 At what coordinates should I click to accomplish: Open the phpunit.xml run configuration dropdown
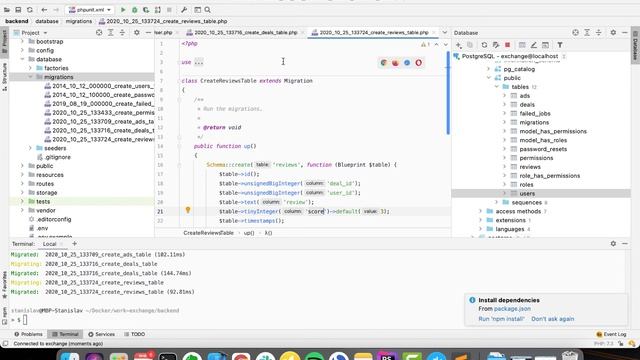click(89, 10)
